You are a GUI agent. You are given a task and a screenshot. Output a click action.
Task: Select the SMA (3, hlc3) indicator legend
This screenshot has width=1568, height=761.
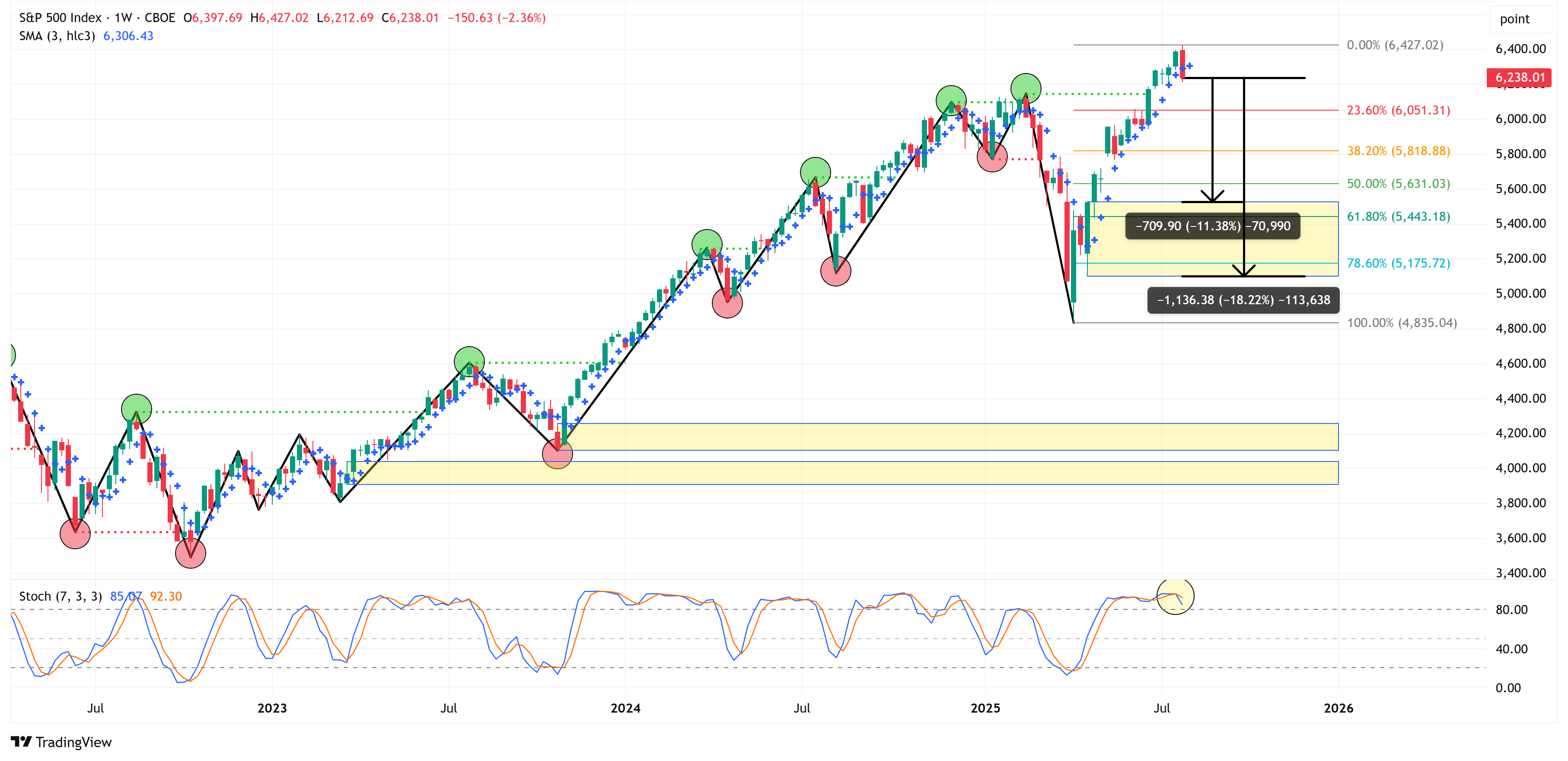(57, 36)
